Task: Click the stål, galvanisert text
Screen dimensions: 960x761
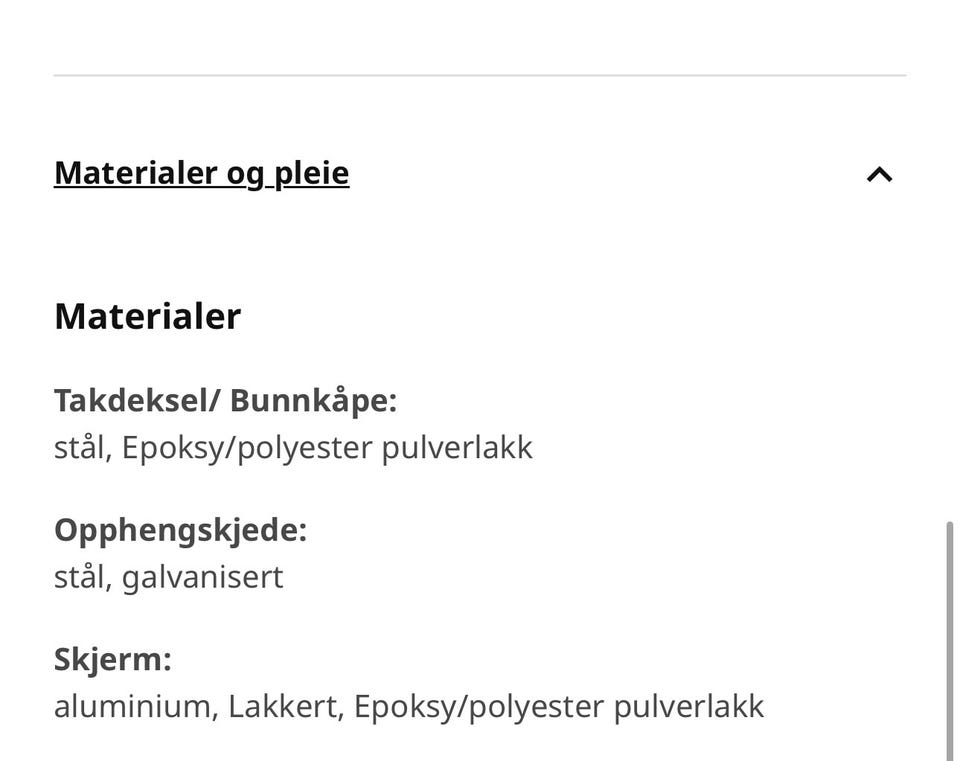Action: coord(168,576)
